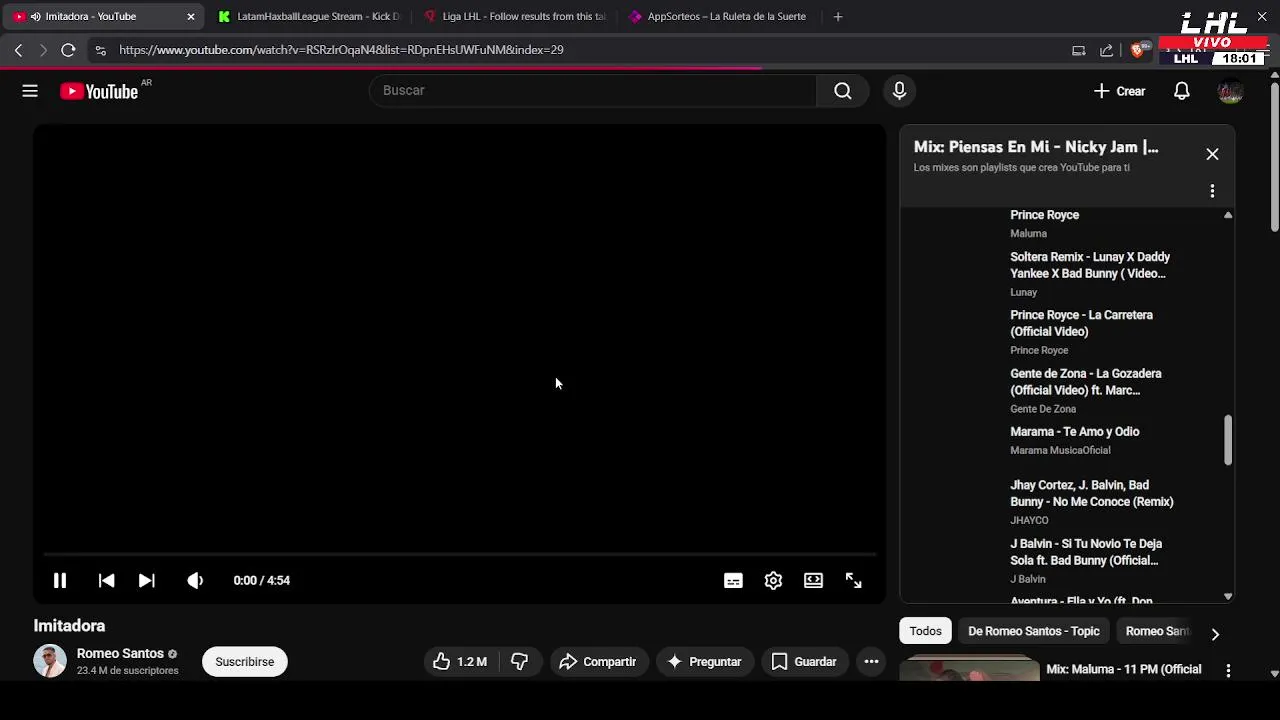Enter fullscreen mode
1280x720 pixels.
pos(853,580)
